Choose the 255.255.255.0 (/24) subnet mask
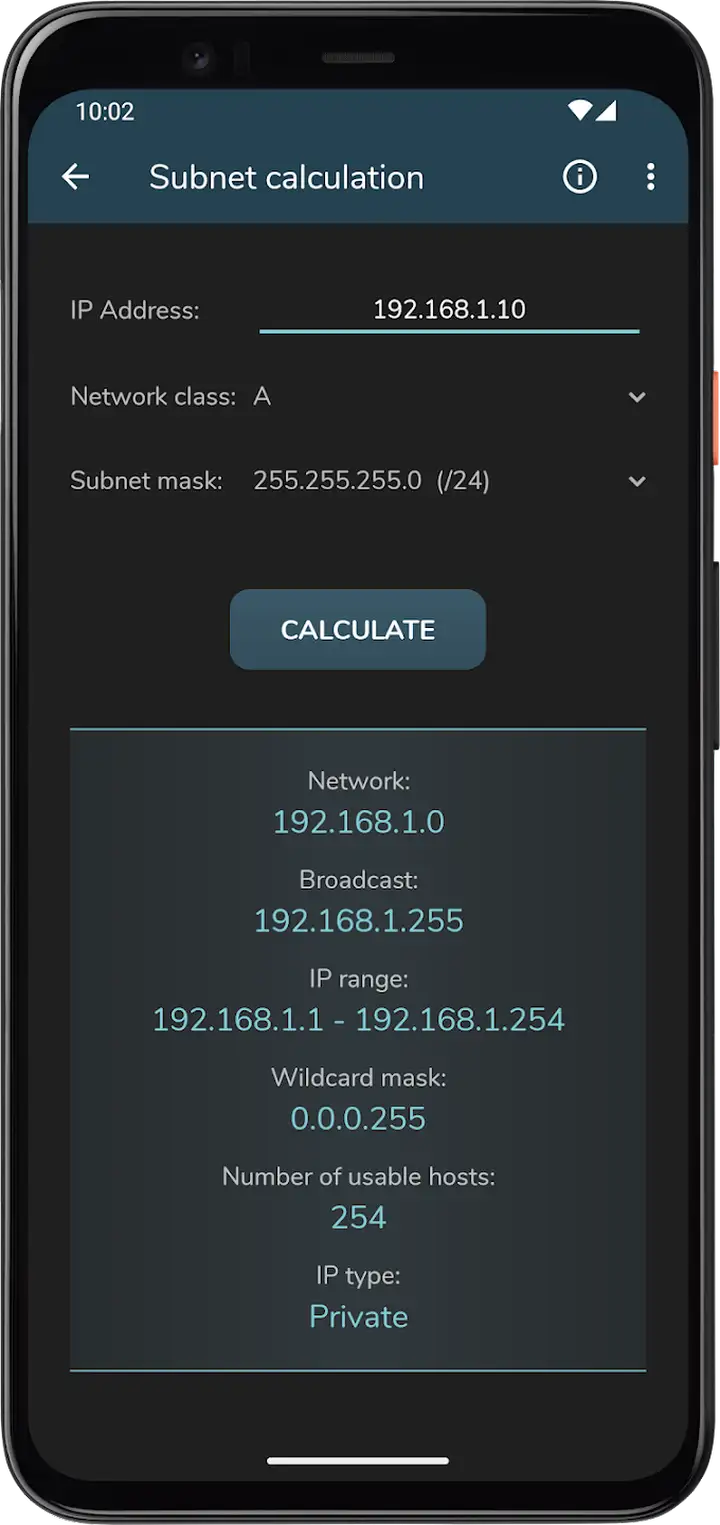Screen dimensions: 720x1525 [371, 481]
